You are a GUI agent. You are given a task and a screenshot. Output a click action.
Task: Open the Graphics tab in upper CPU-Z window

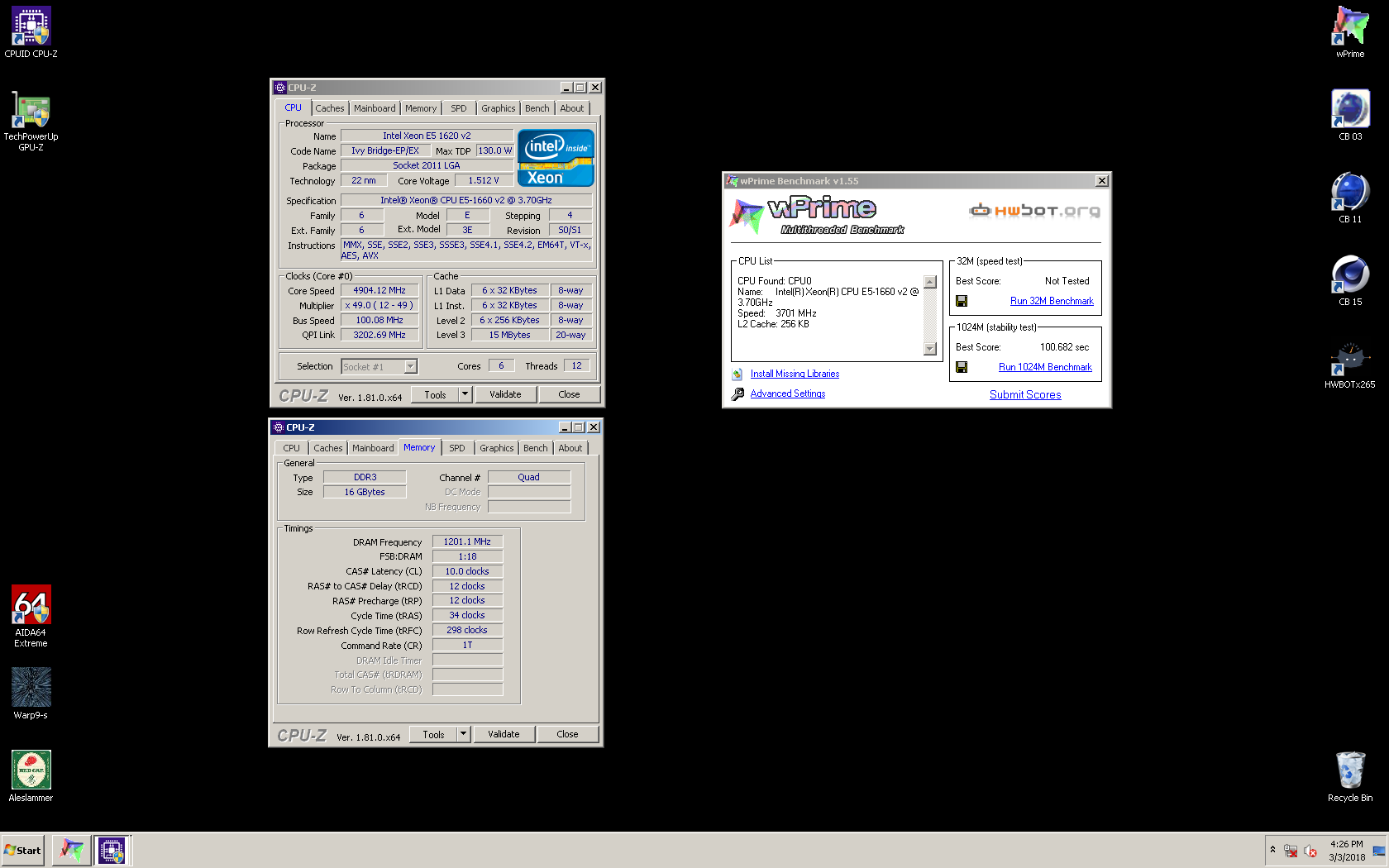tap(498, 108)
